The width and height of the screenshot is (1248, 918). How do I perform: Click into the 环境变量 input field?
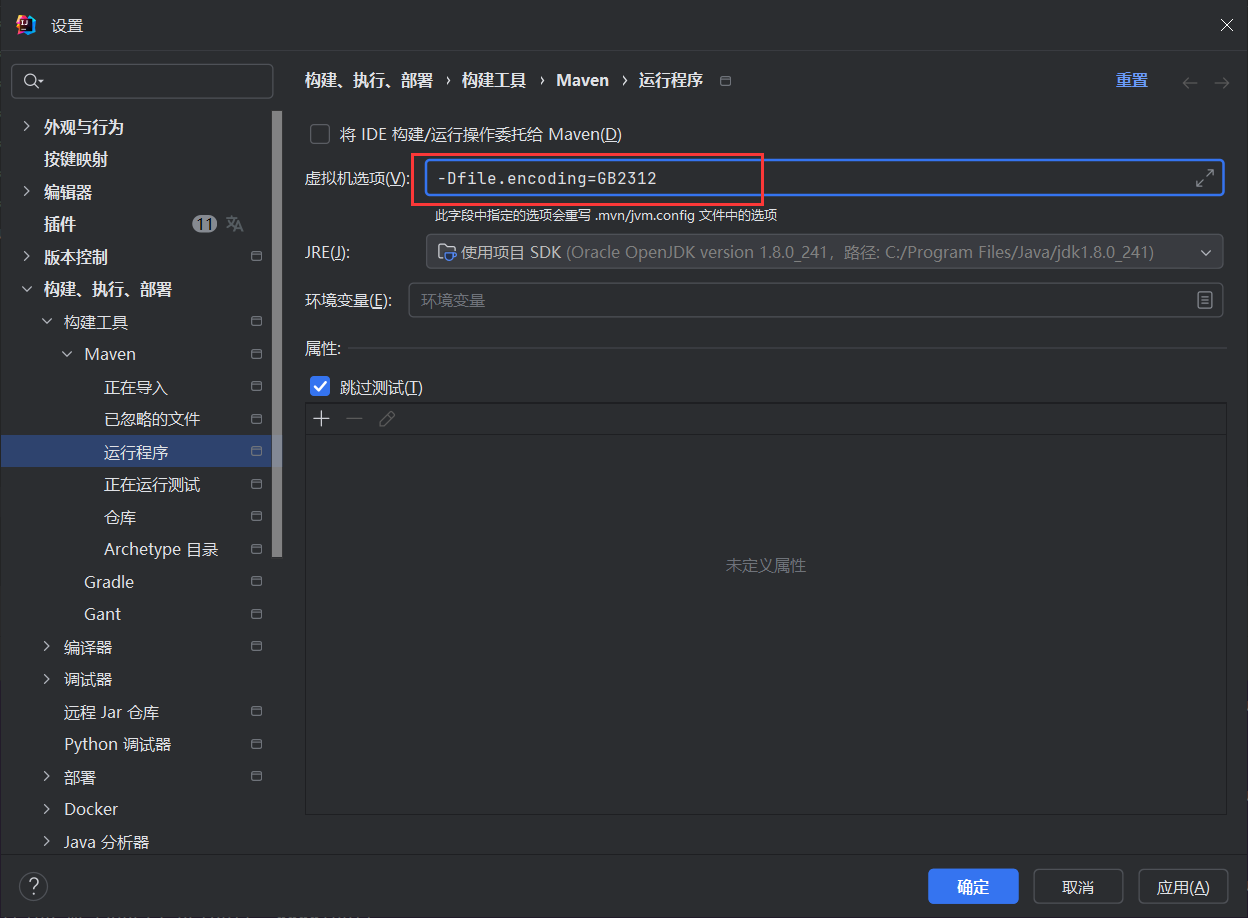[815, 300]
